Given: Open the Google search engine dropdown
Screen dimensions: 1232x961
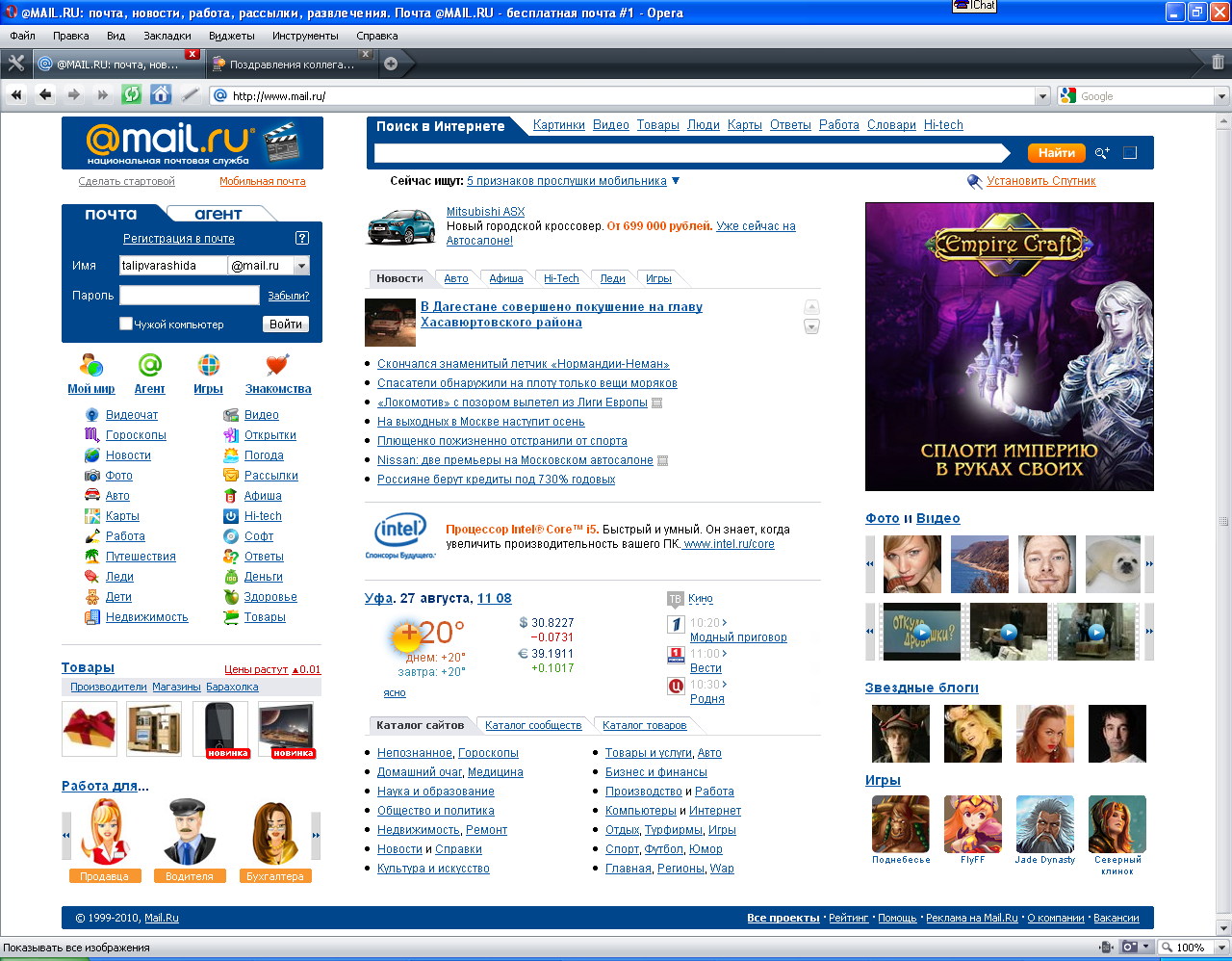Looking at the screenshot, I should 1221,96.
